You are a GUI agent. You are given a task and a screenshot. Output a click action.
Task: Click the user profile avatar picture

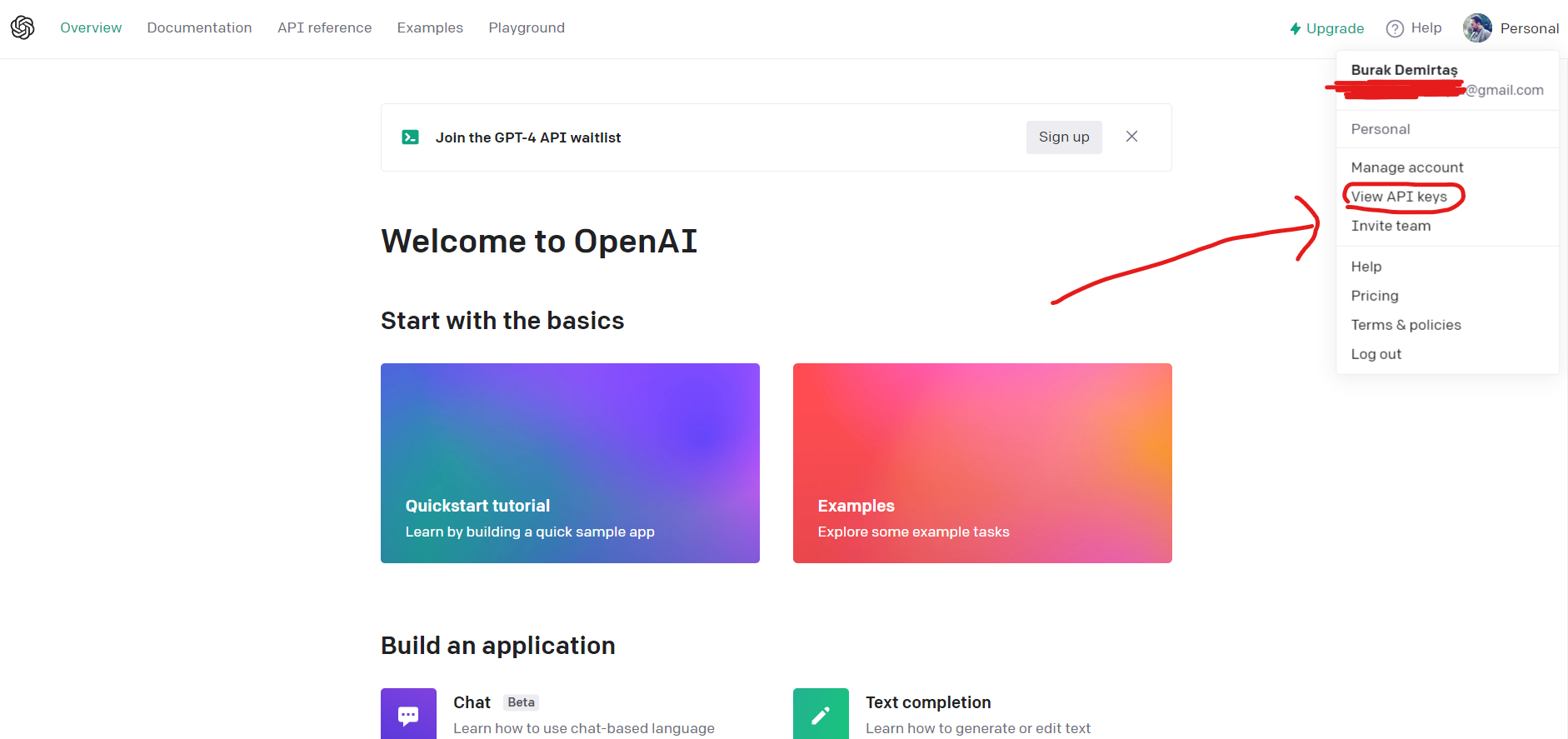click(1477, 27)
